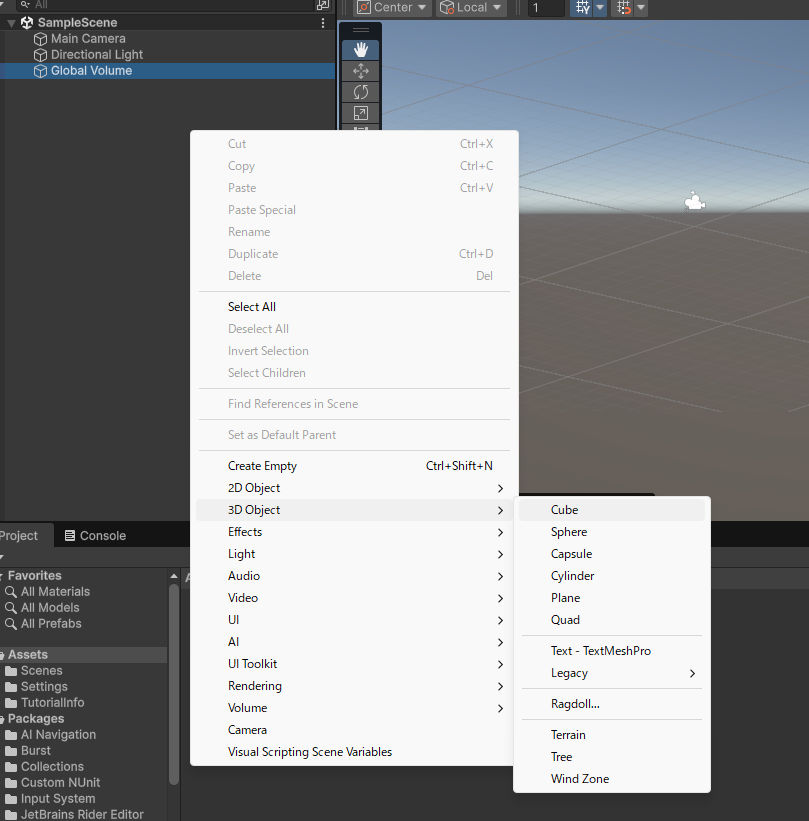The height and width of the screenshot is (821, 809).
Task: Toggle grid snapping button in toolbar
Action: pyautogui.click(x=582, y=8)
